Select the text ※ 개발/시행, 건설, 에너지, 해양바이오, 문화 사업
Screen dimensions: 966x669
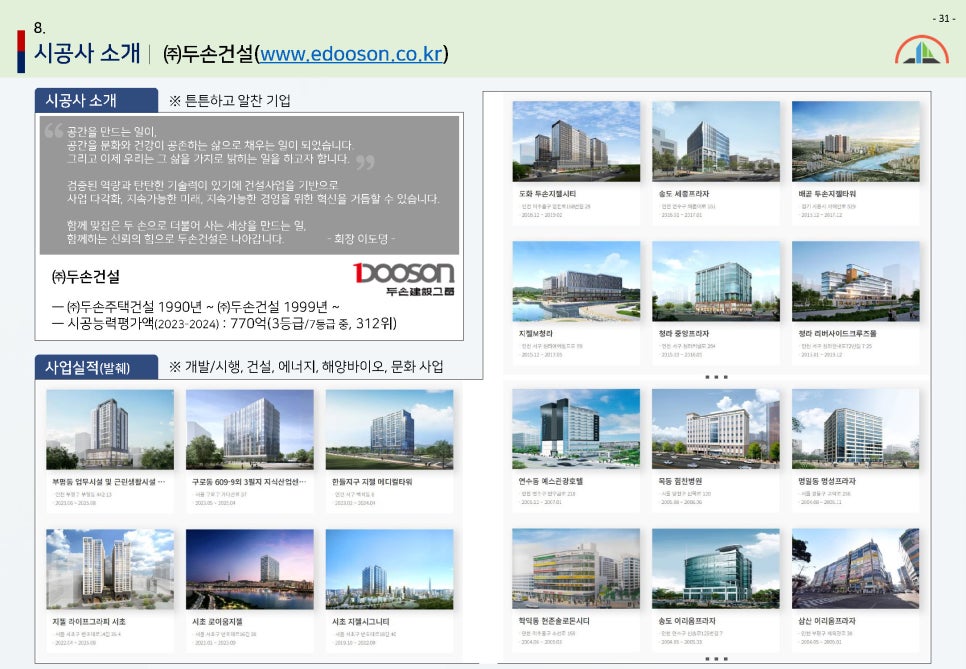[x=306, y=367]
